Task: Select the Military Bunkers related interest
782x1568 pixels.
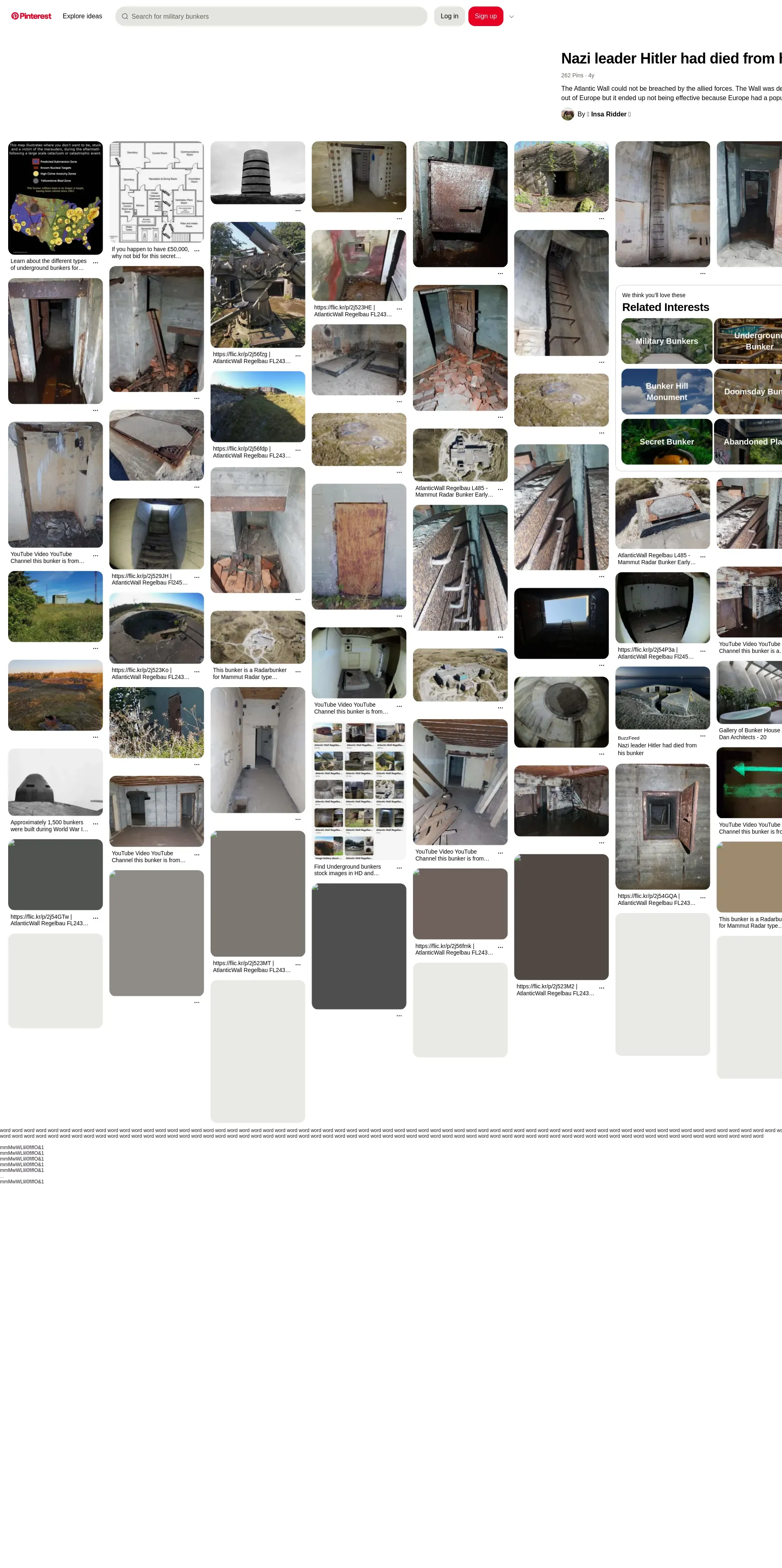Action: pos(667,342)
